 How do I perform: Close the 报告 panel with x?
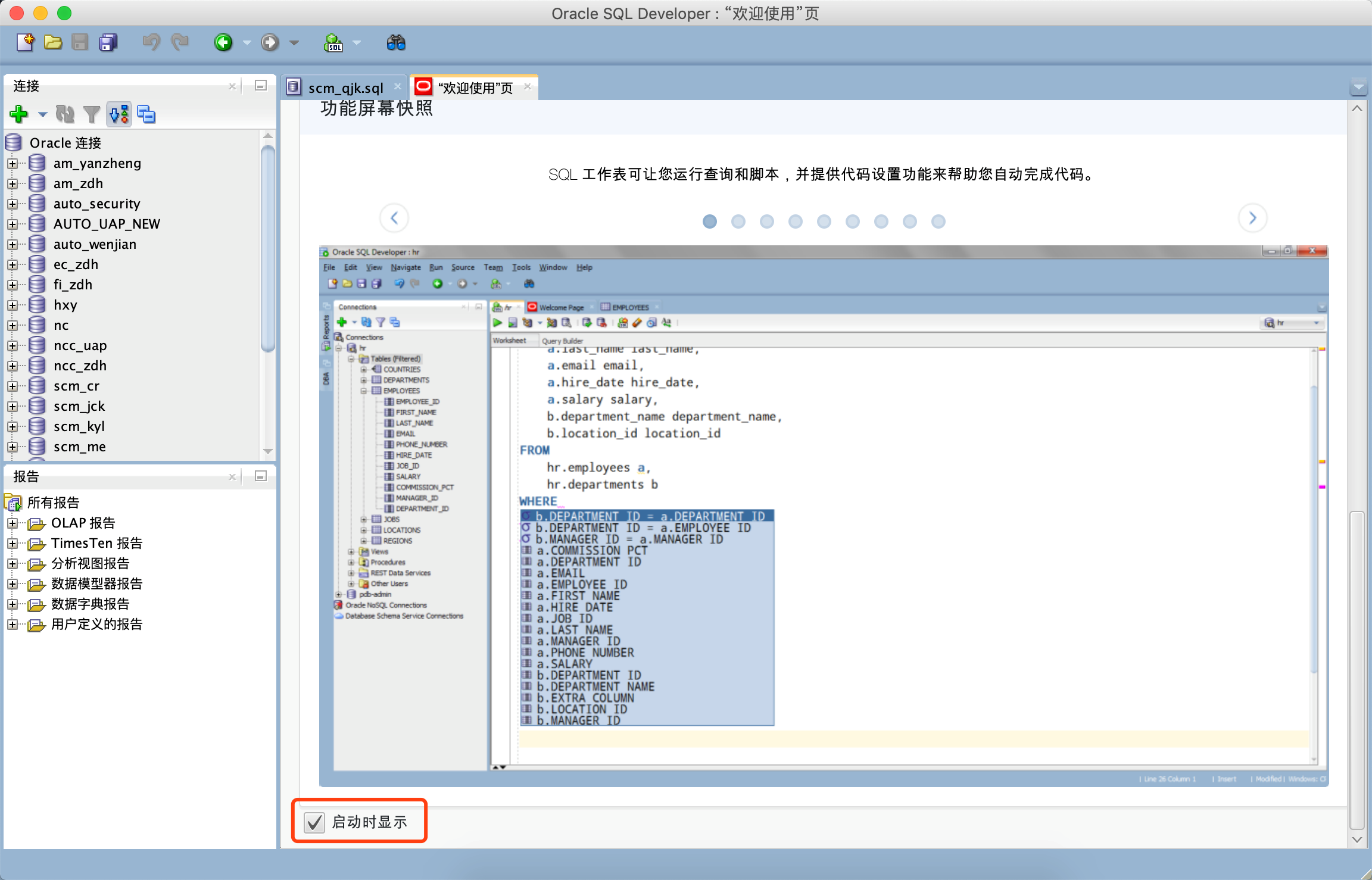click(x=232, y=477)
